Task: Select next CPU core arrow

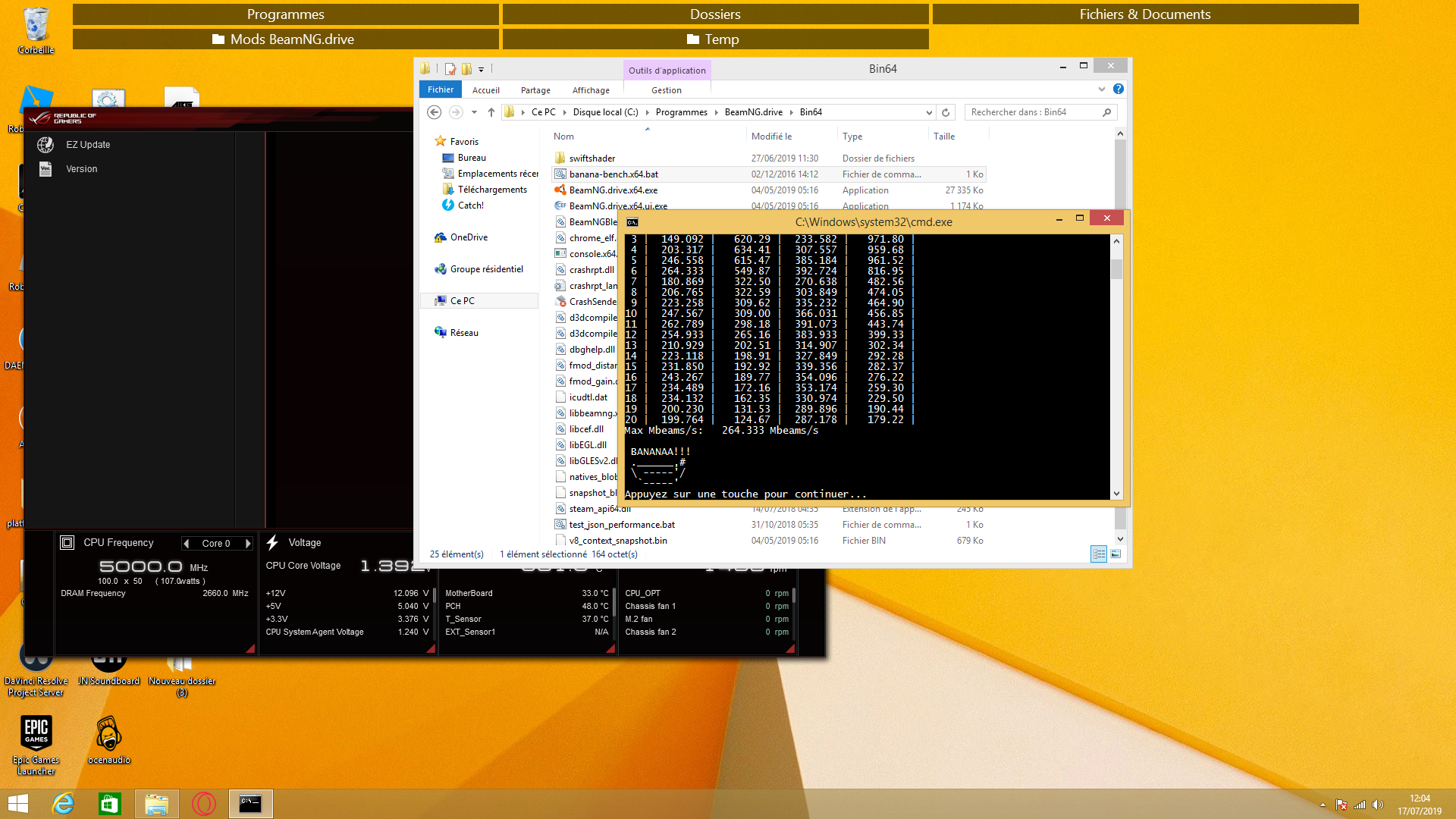Action: [x=248, y=543]
